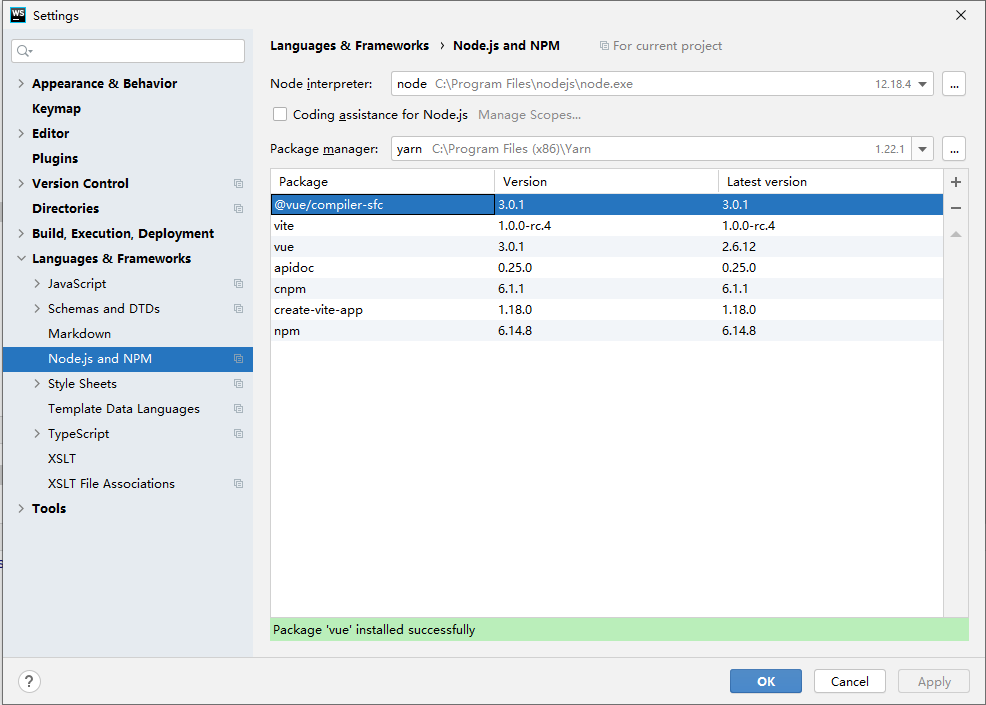Expand the Tools section

[x=21, y=509]
